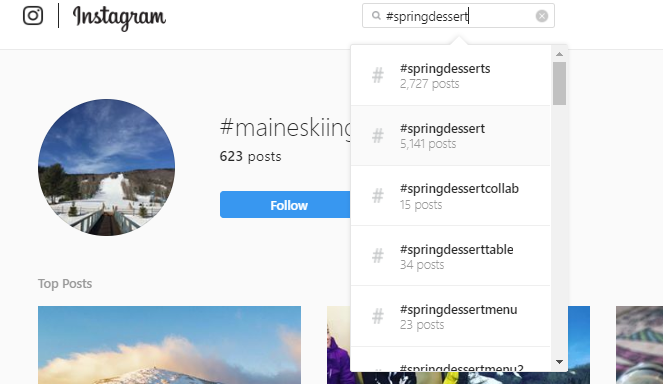Clear the search box with the X icon
663x384 pixels.
coord(542,16)
